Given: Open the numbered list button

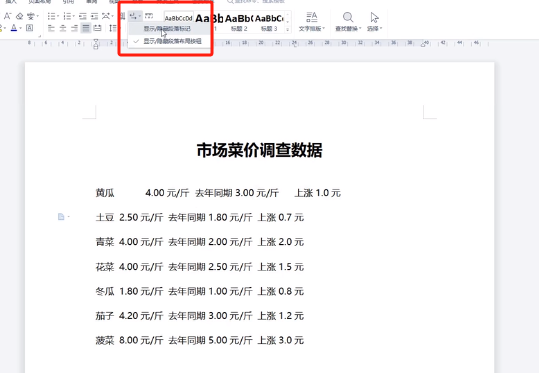Looking at the screenshot, I should pyautogui.click(x=69, y=16).
